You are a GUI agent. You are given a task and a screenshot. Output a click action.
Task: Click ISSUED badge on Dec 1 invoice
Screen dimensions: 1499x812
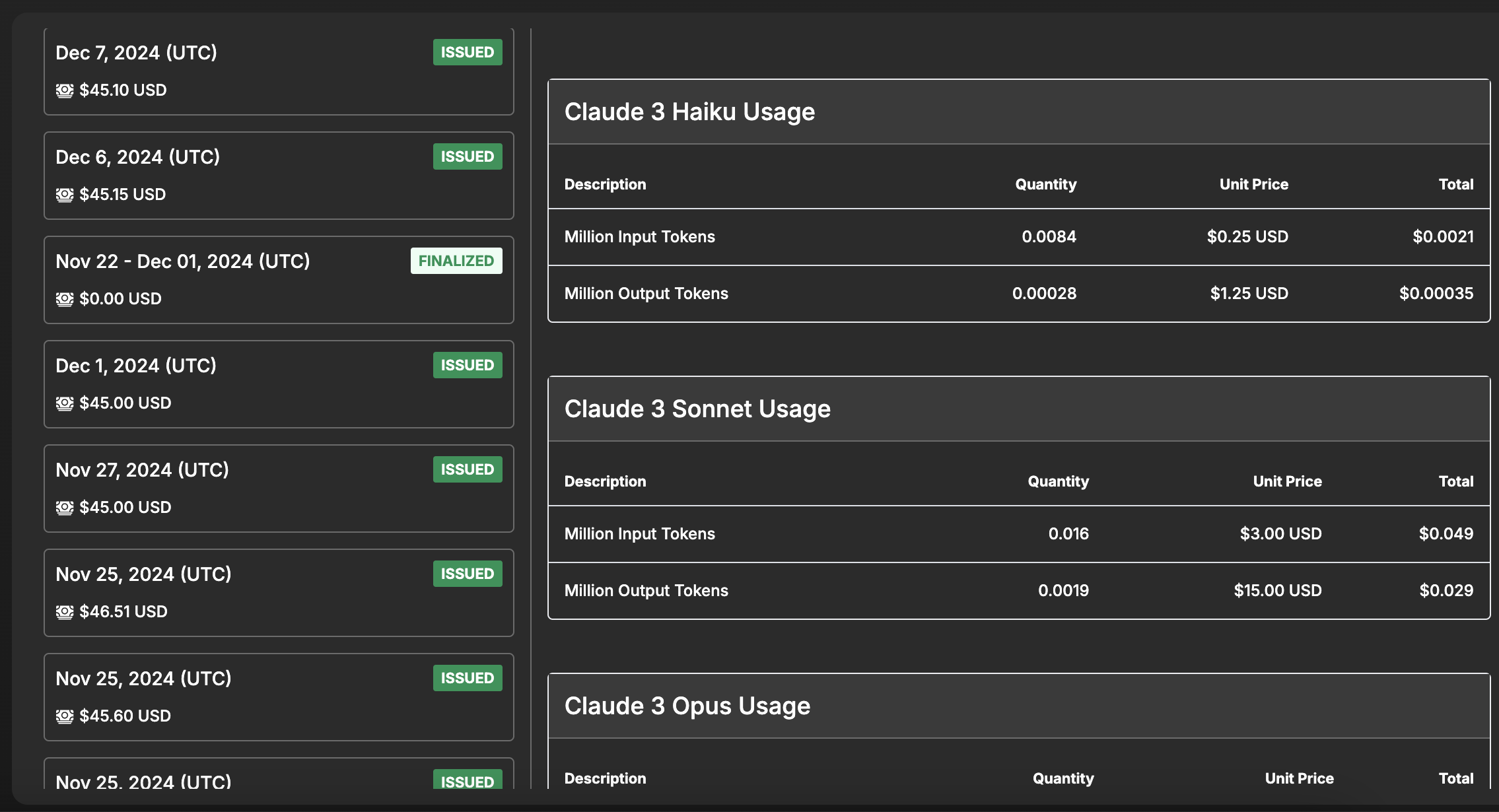(468, 365)
